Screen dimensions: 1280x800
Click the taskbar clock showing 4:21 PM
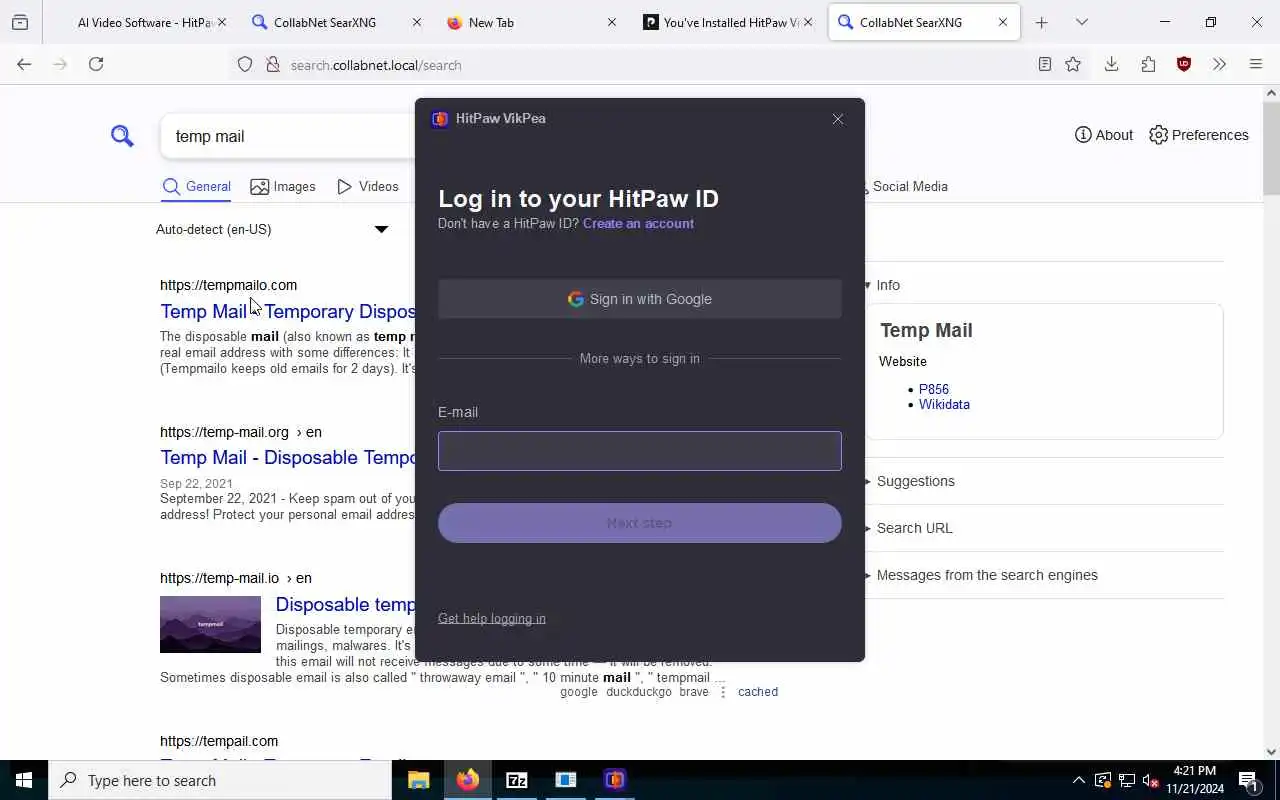pos(1195,780)
